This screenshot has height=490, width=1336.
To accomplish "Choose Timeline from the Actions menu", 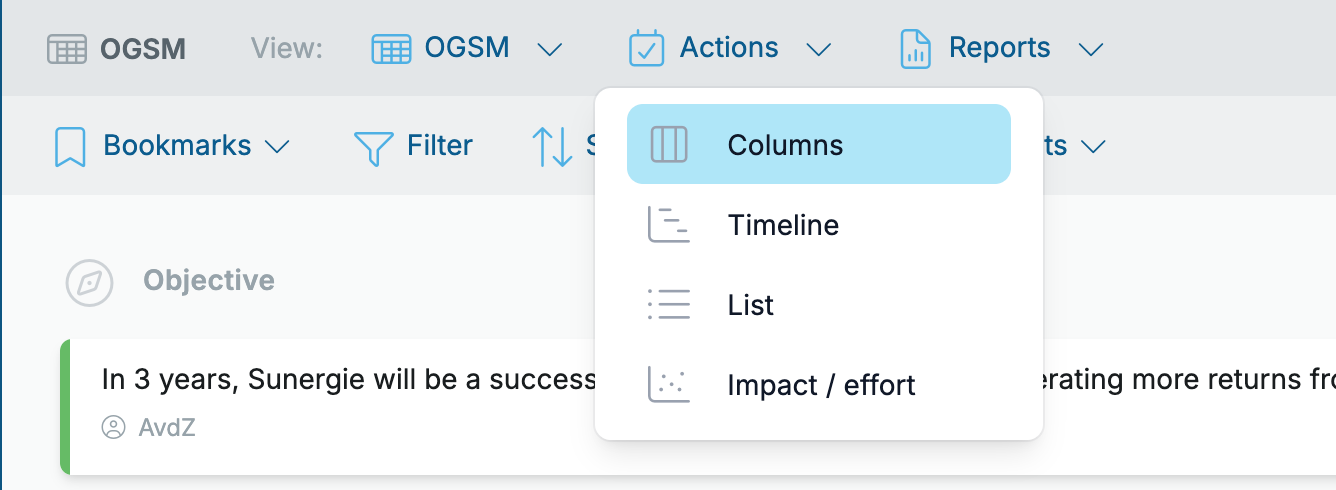I will point(819,225).
